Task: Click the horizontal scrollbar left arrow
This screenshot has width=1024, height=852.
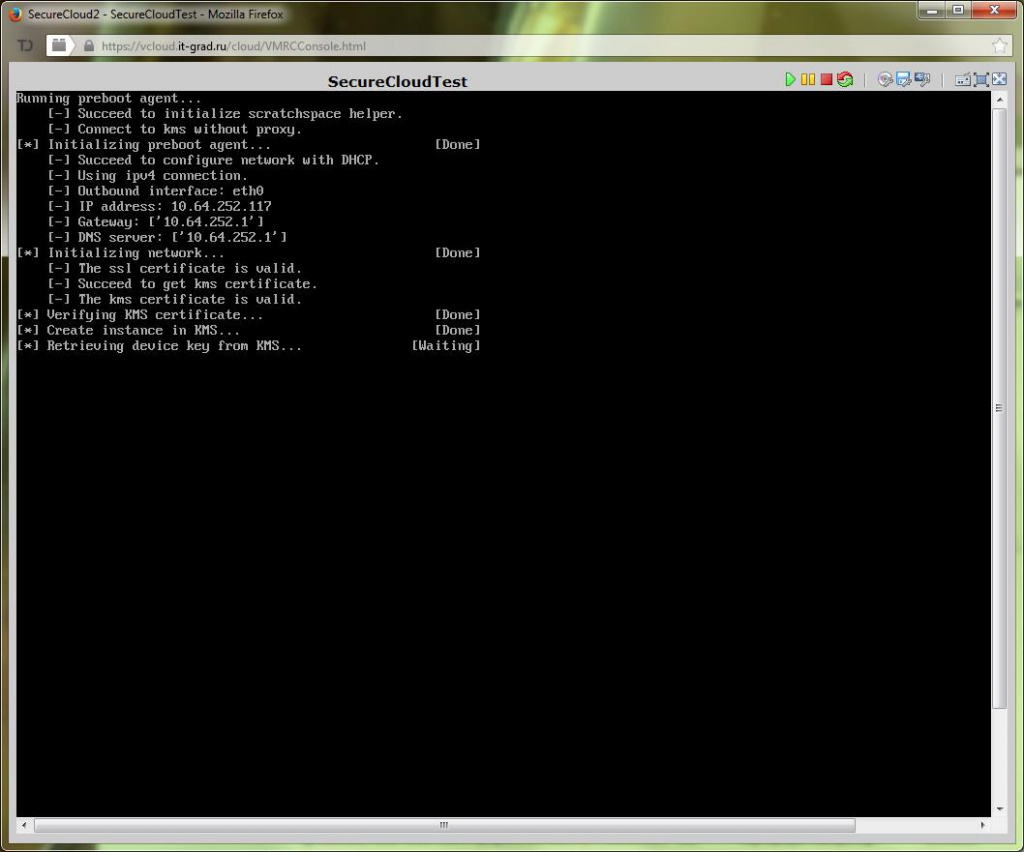Action: pos(25,826)
